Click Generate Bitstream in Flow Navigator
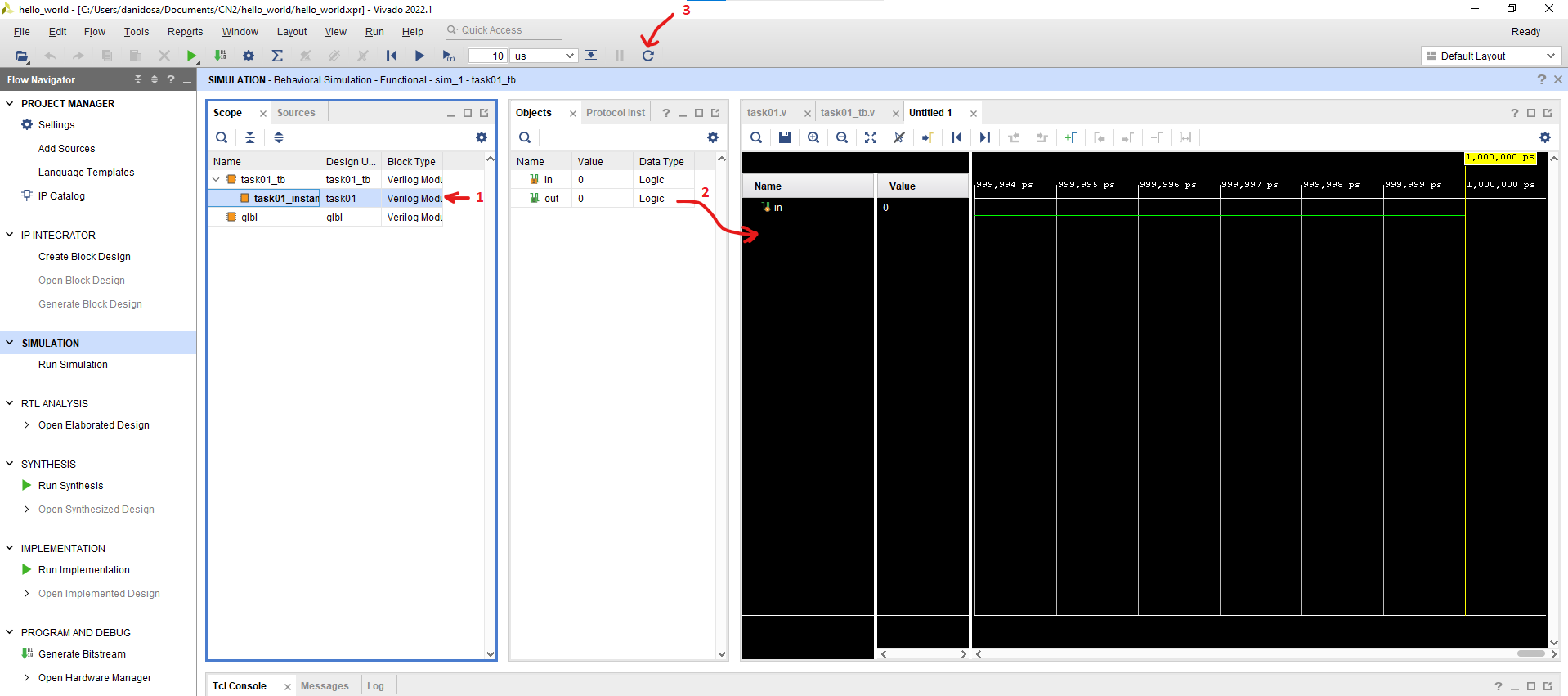 click(x=82, y=654)
